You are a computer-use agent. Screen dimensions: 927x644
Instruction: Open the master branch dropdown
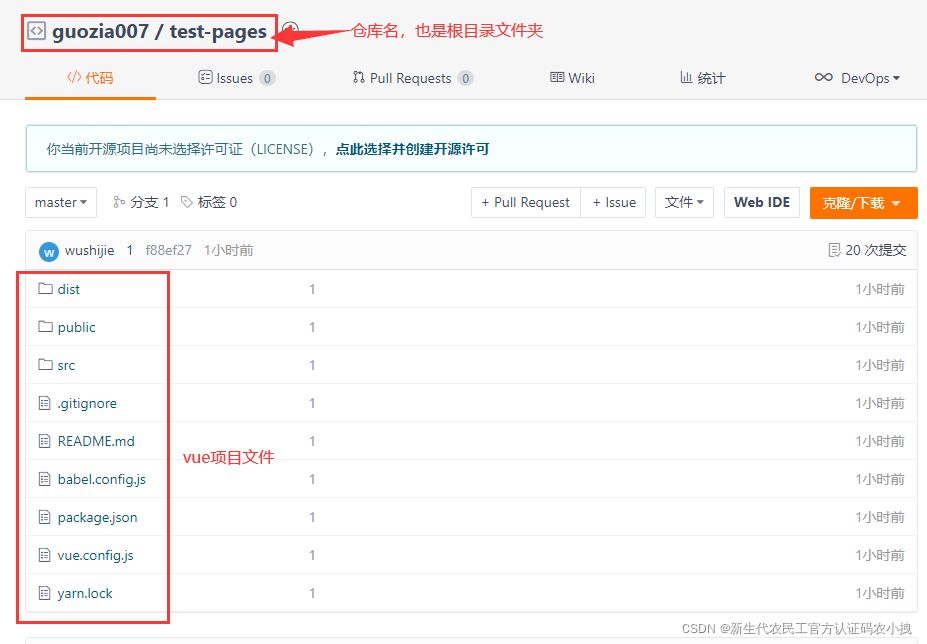61,202
